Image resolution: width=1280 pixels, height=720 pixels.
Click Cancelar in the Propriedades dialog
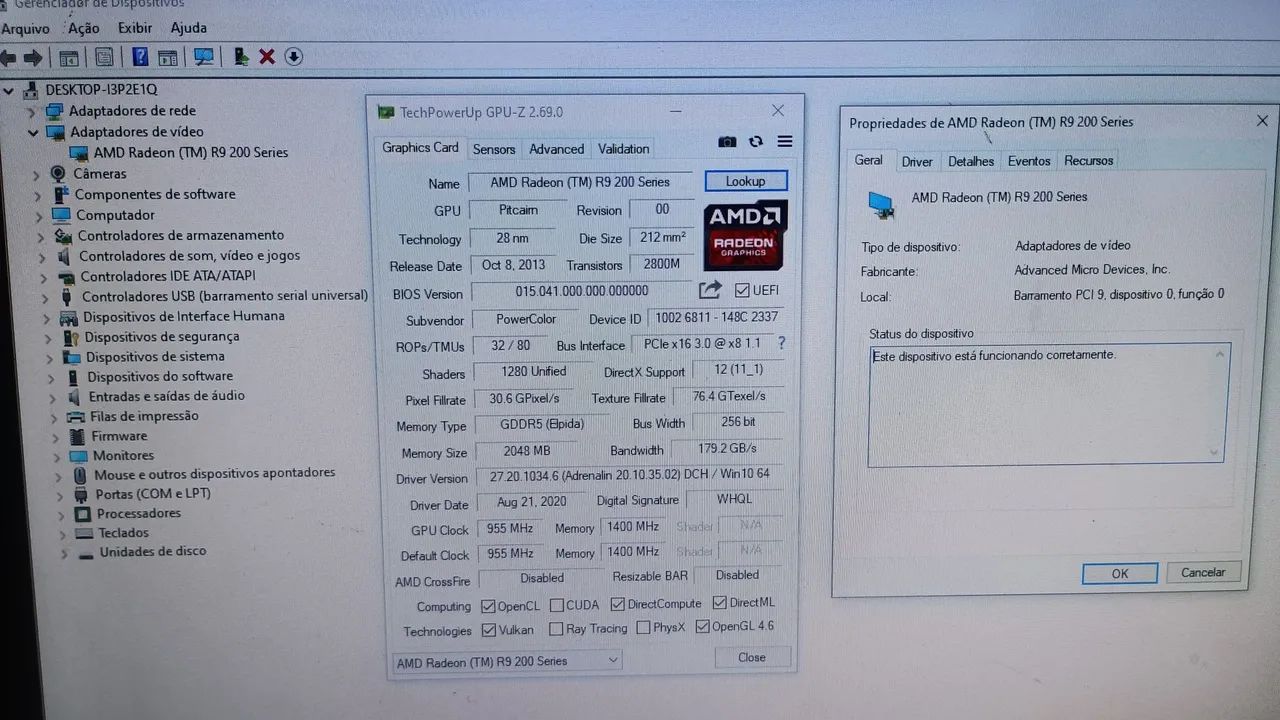pyautogui.click(x=1203, y=572)
